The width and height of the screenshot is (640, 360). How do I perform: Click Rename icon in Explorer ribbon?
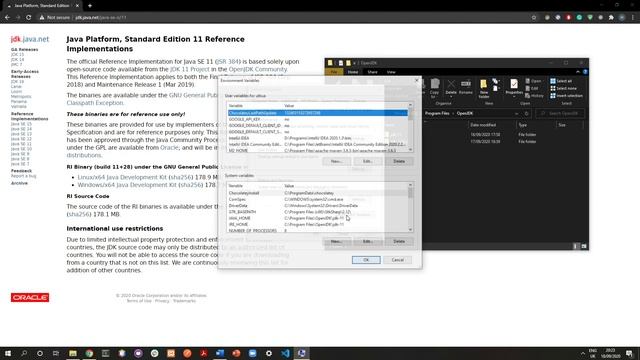point(466,87)
